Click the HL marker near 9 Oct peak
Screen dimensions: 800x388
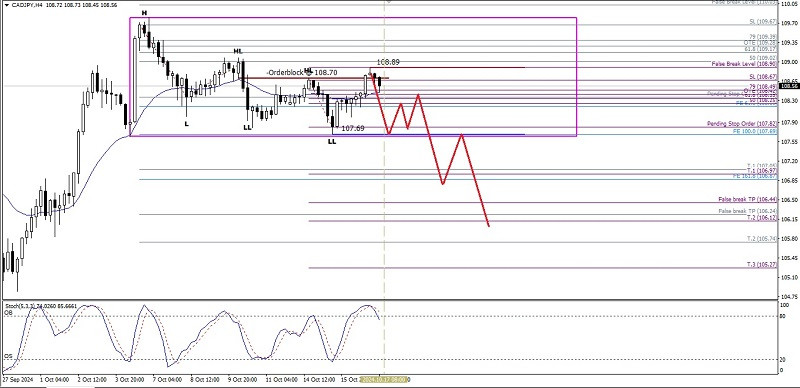point(238,51)
